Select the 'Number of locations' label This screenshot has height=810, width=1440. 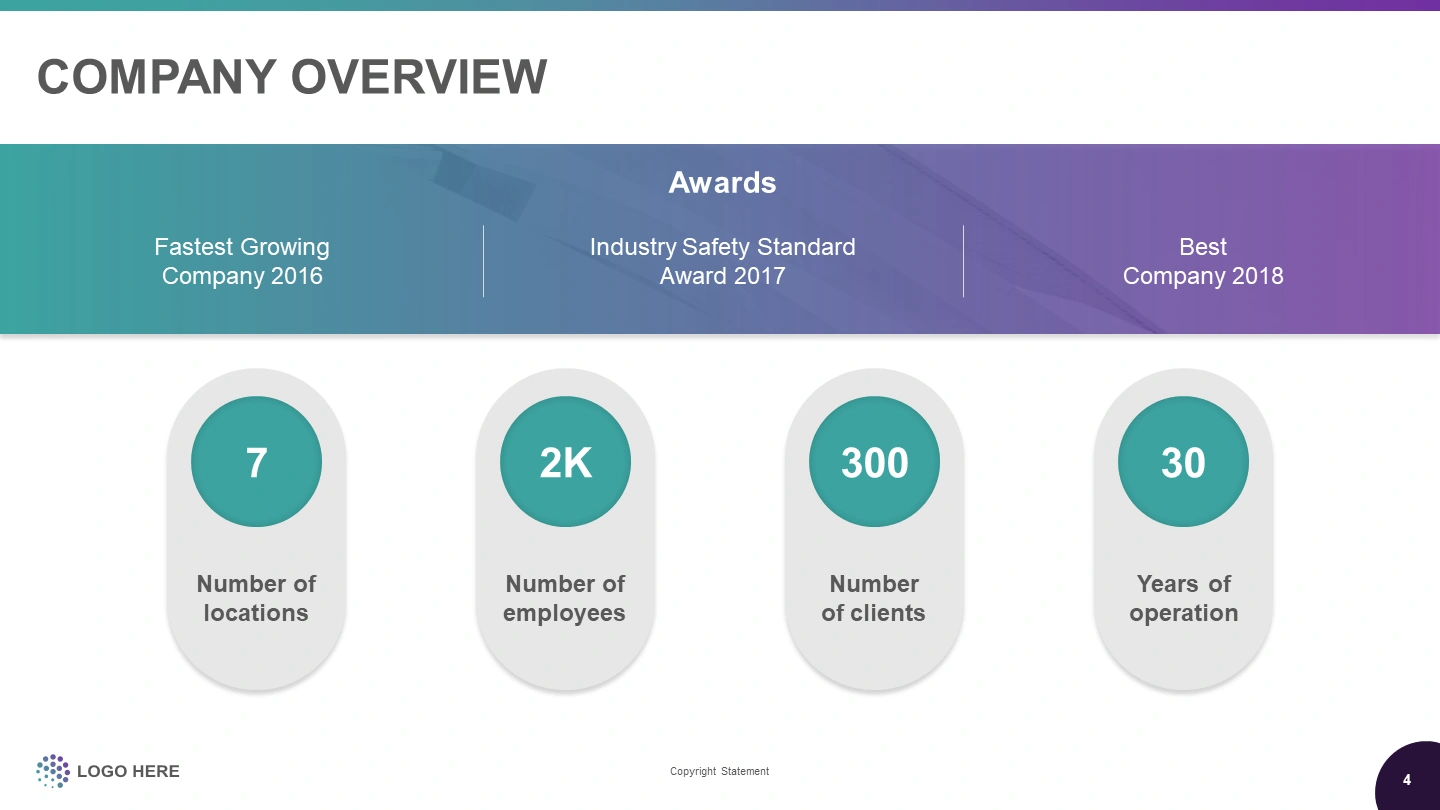point(256,598)
